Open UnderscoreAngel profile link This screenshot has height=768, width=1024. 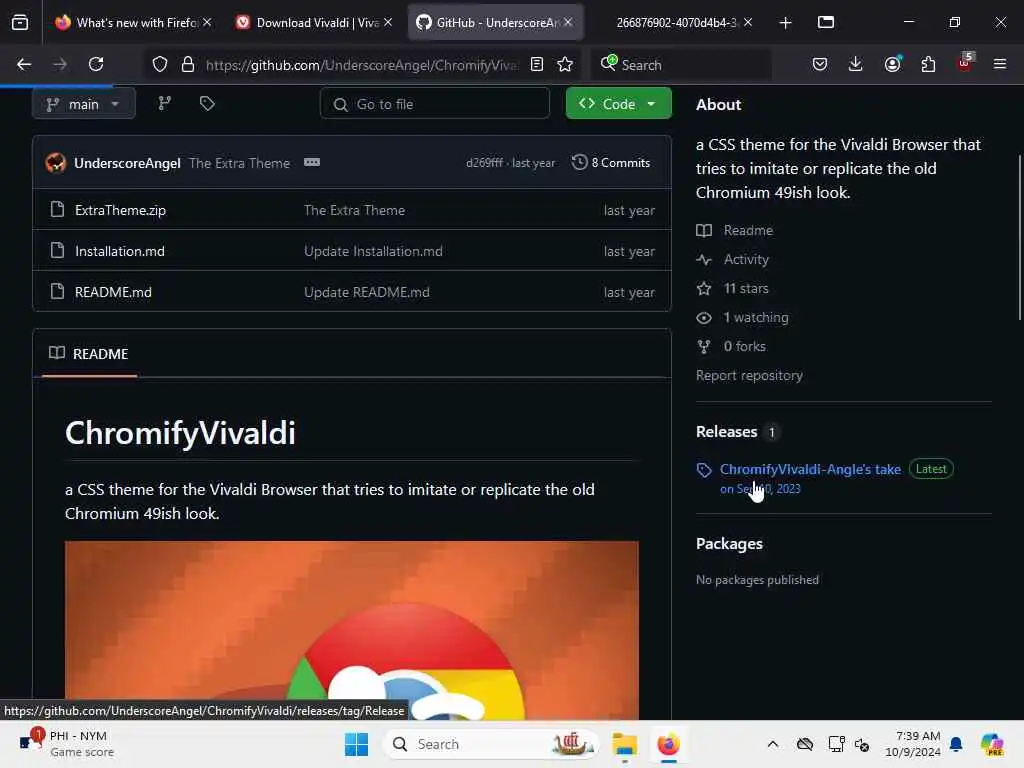(x=127, y=163)
